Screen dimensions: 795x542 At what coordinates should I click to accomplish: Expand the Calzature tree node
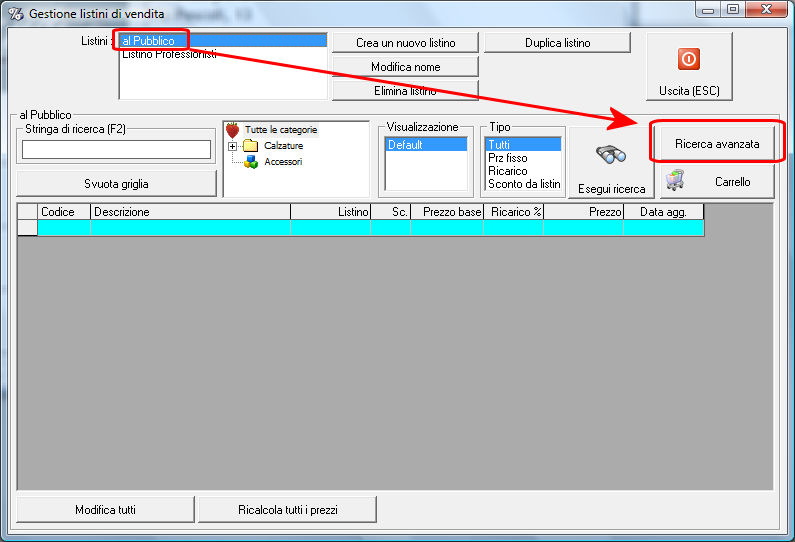[232, 147]
